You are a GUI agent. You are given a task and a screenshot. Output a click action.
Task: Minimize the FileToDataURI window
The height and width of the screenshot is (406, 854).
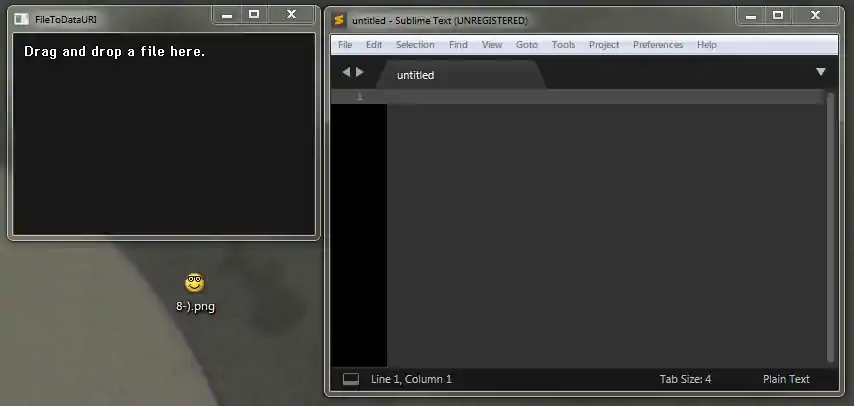click(x=228, y=14)
